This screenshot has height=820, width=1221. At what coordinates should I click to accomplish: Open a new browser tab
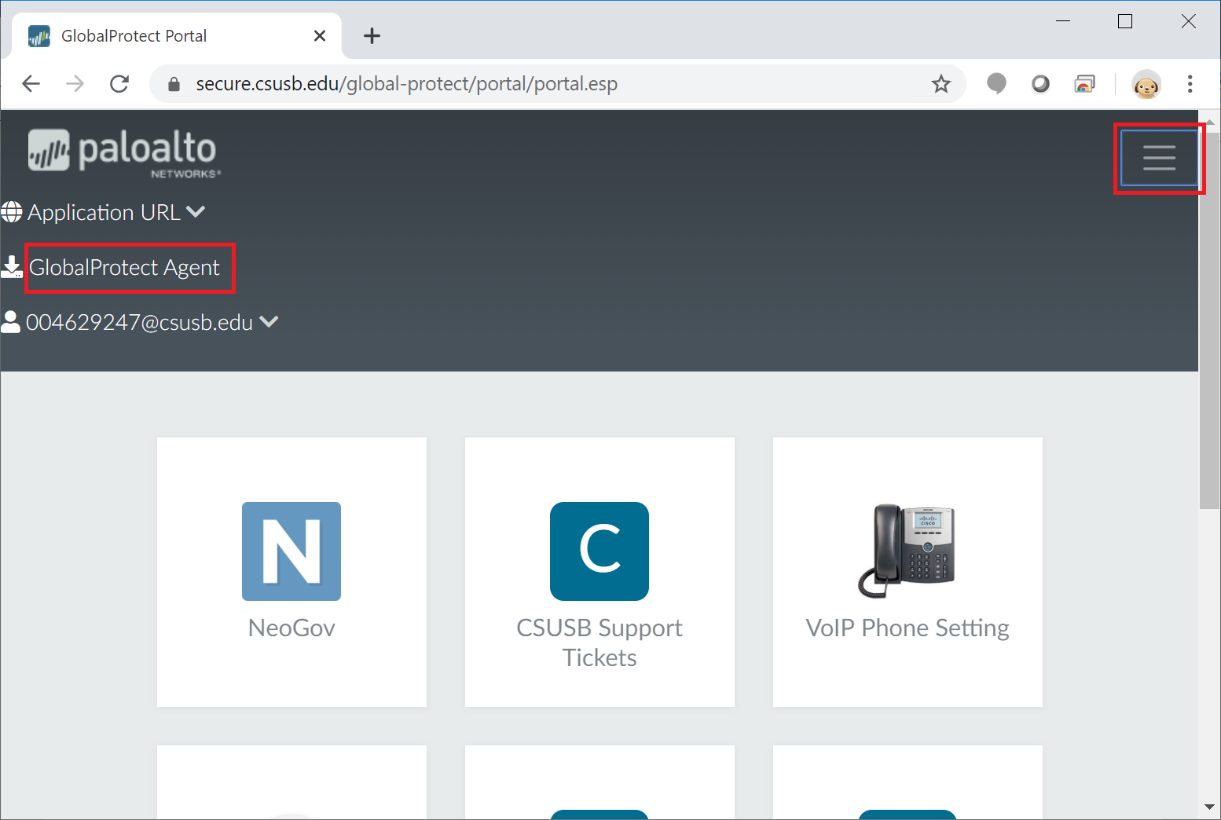pos(372,35)
